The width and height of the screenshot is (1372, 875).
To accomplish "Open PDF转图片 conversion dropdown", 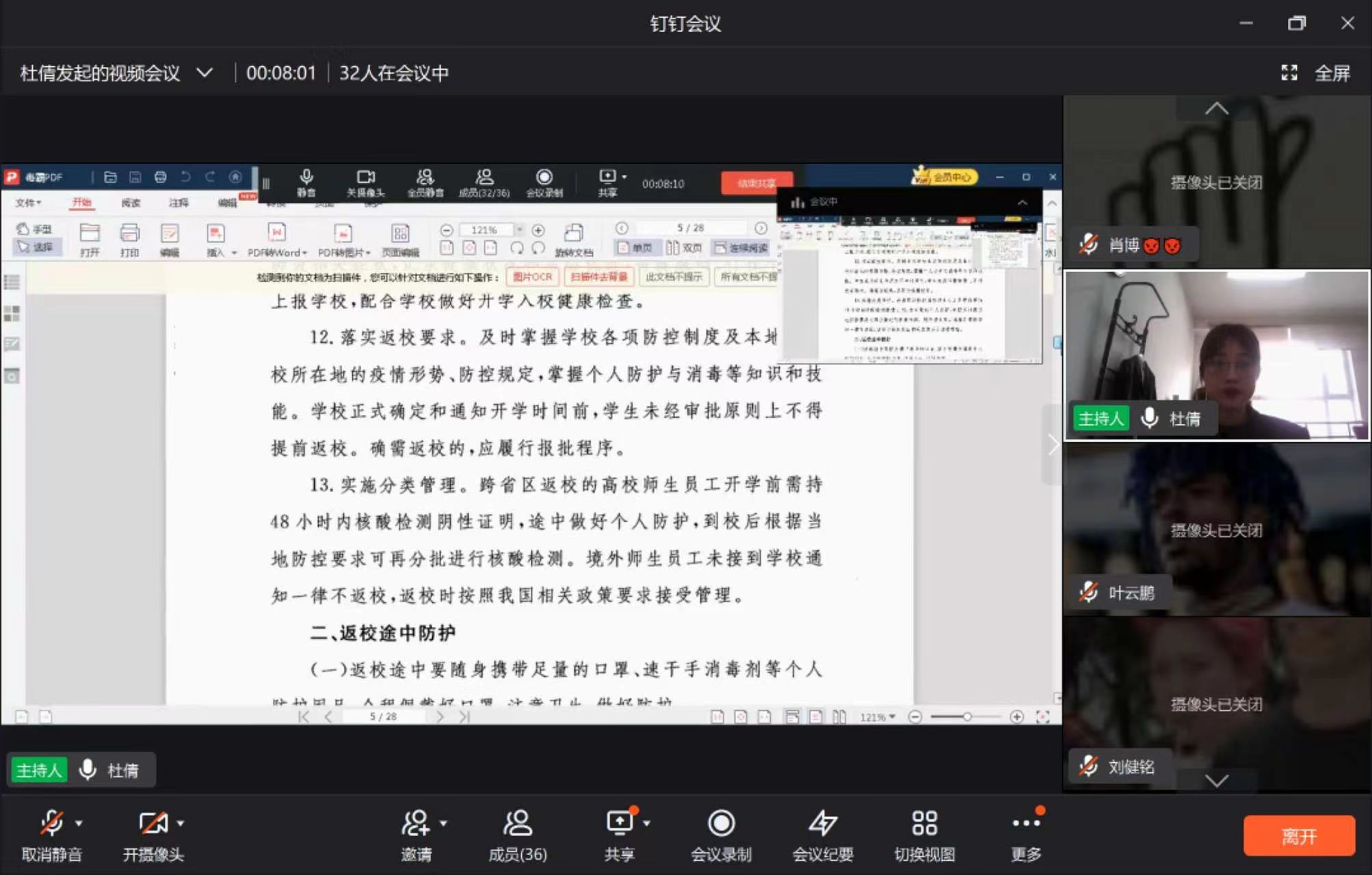I will click(344, 240).
